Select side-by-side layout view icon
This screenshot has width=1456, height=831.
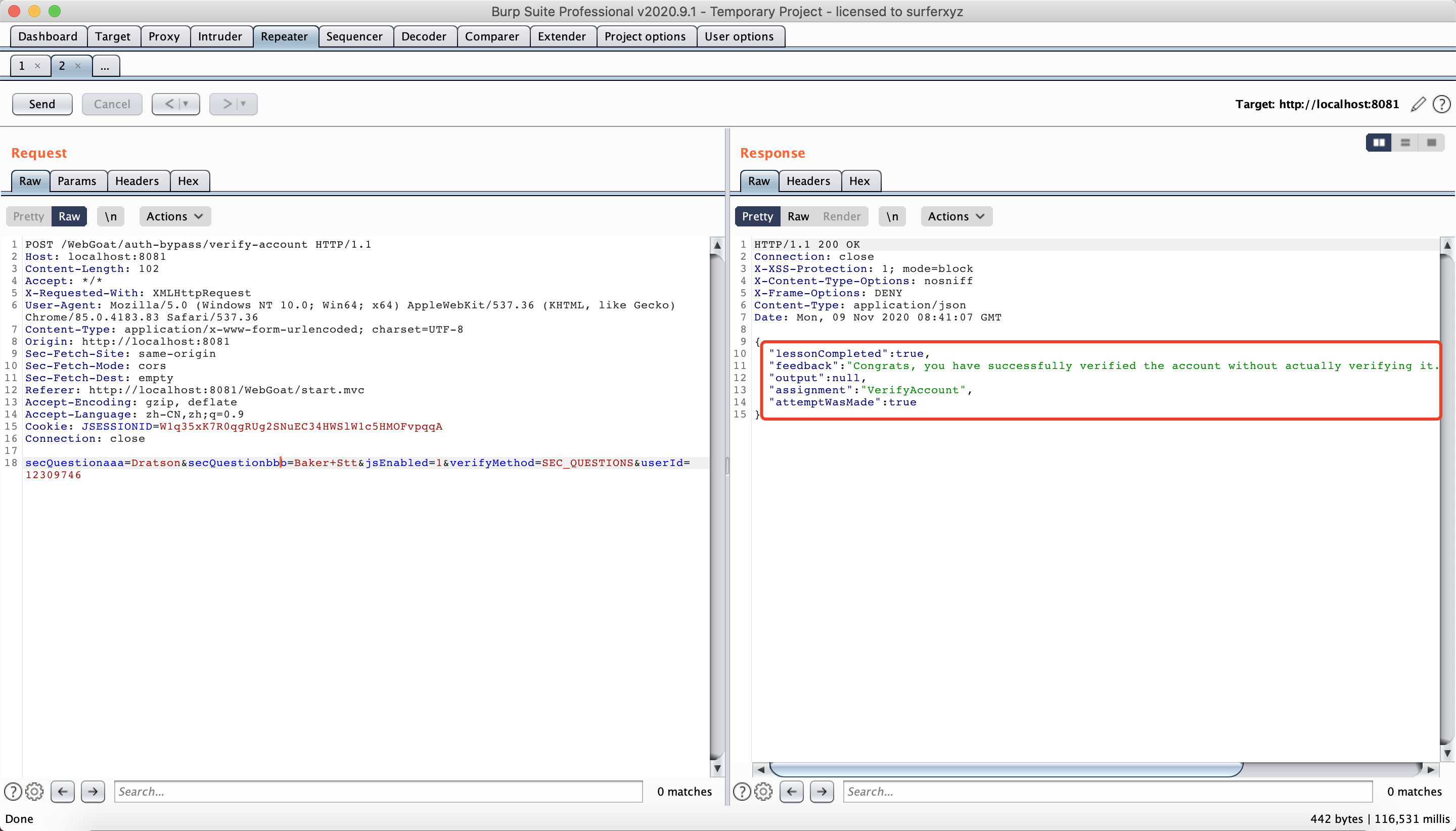click(x=1378, y=143)
